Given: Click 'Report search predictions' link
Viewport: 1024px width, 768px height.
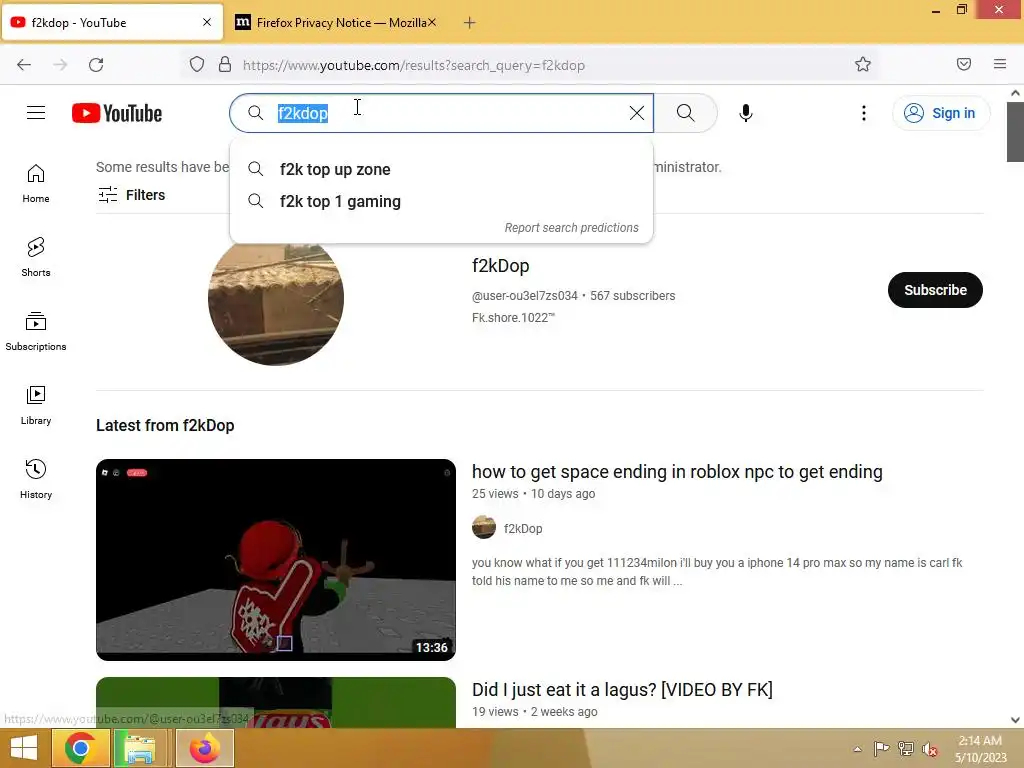Looking at the screenshot, I should [x=571, y=228].
